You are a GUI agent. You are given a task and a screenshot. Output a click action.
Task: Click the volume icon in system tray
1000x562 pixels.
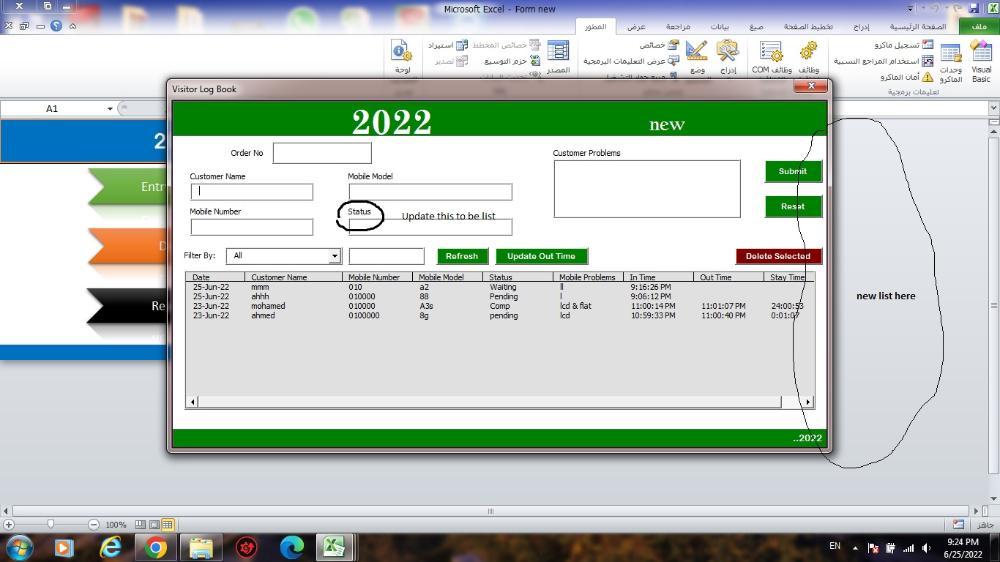tap(926, 547)
